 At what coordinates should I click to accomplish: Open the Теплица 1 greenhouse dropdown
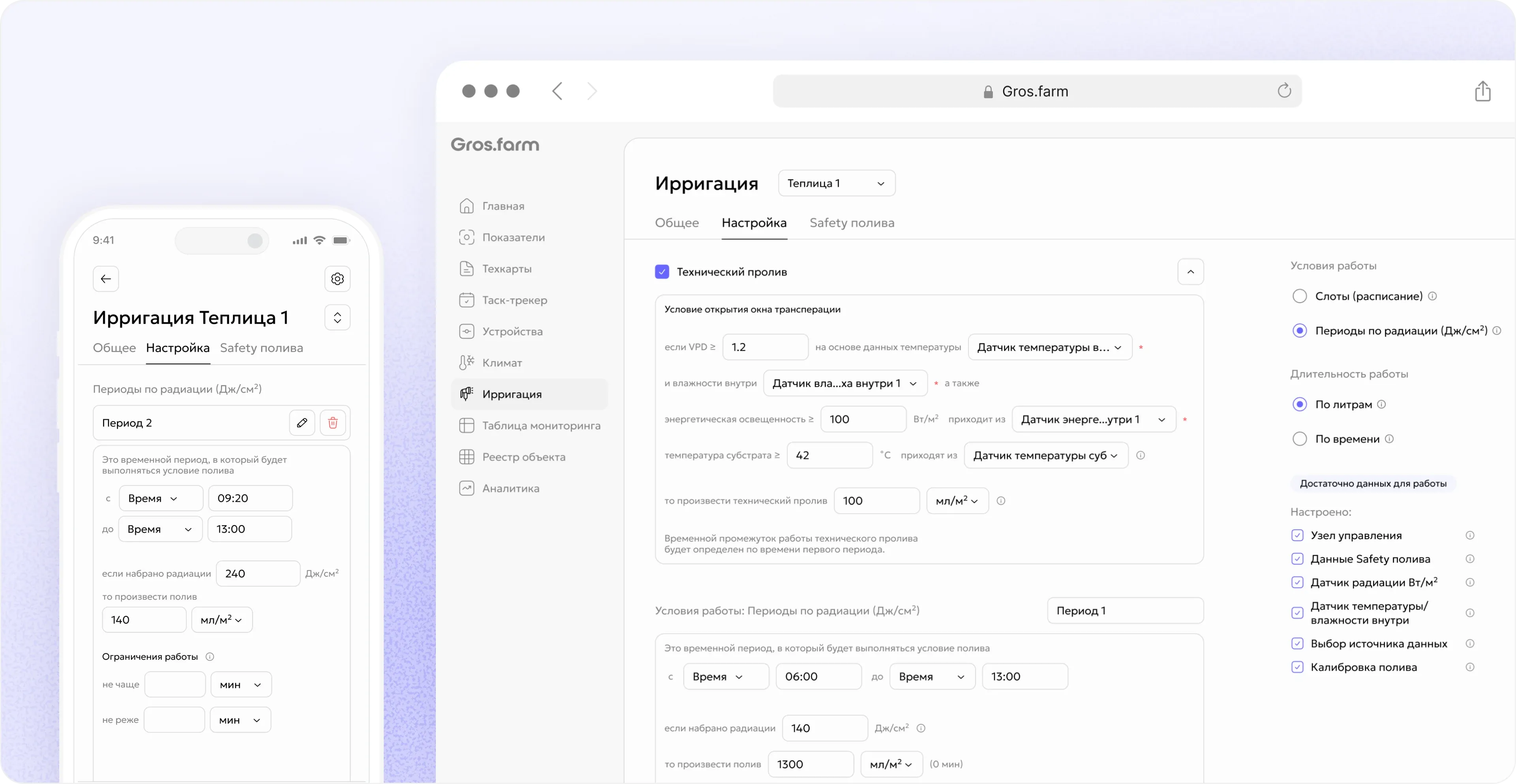tap(836, 184)
